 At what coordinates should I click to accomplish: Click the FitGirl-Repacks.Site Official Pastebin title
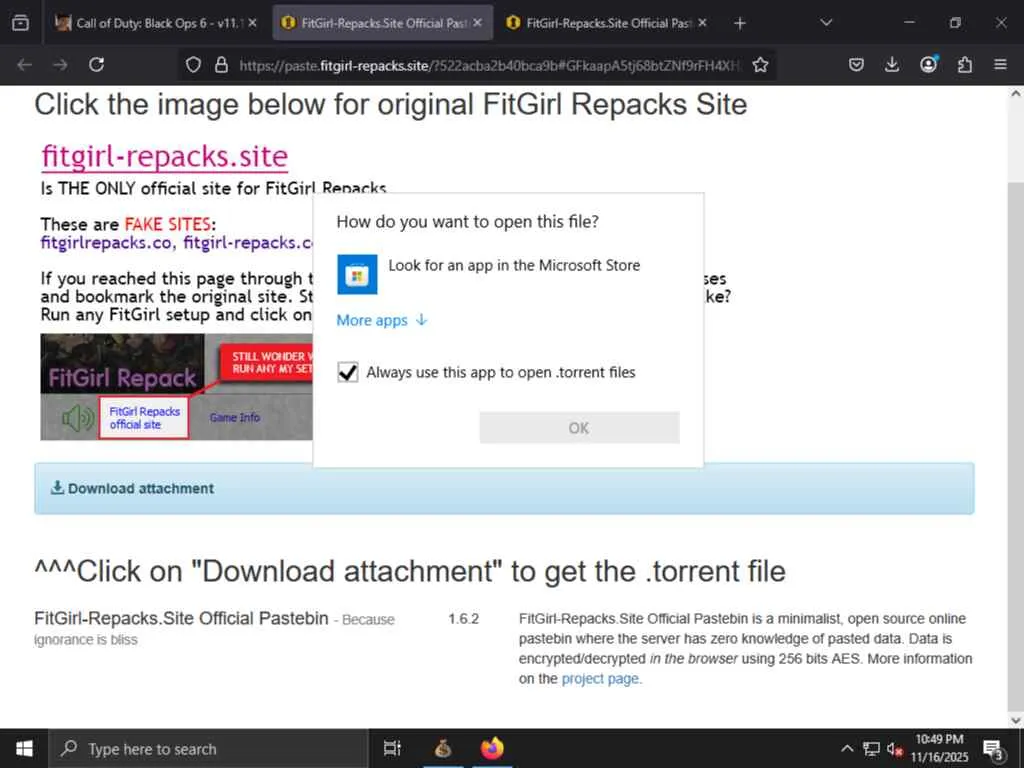point(182,618)
